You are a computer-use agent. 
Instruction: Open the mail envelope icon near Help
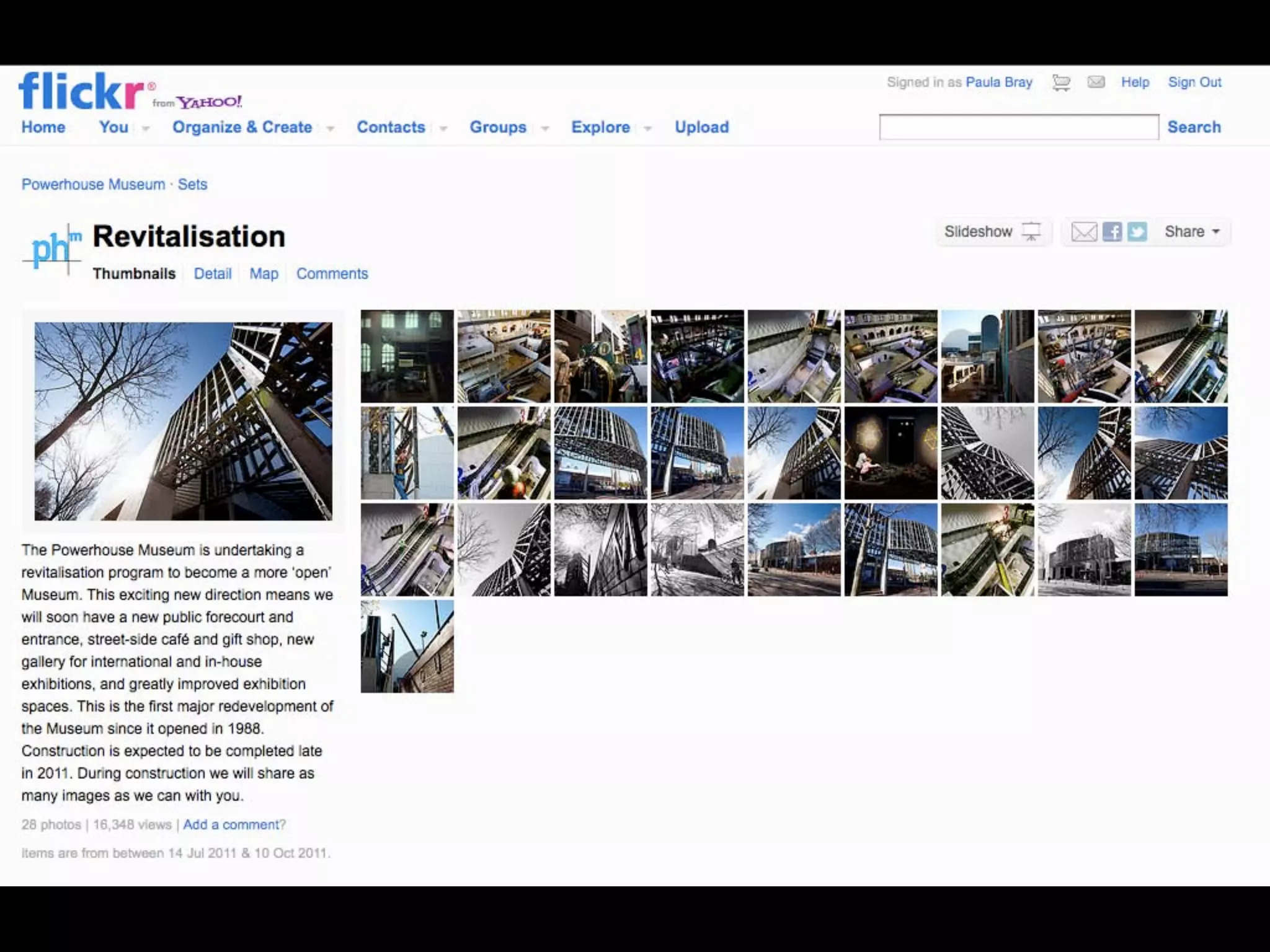1096,82
